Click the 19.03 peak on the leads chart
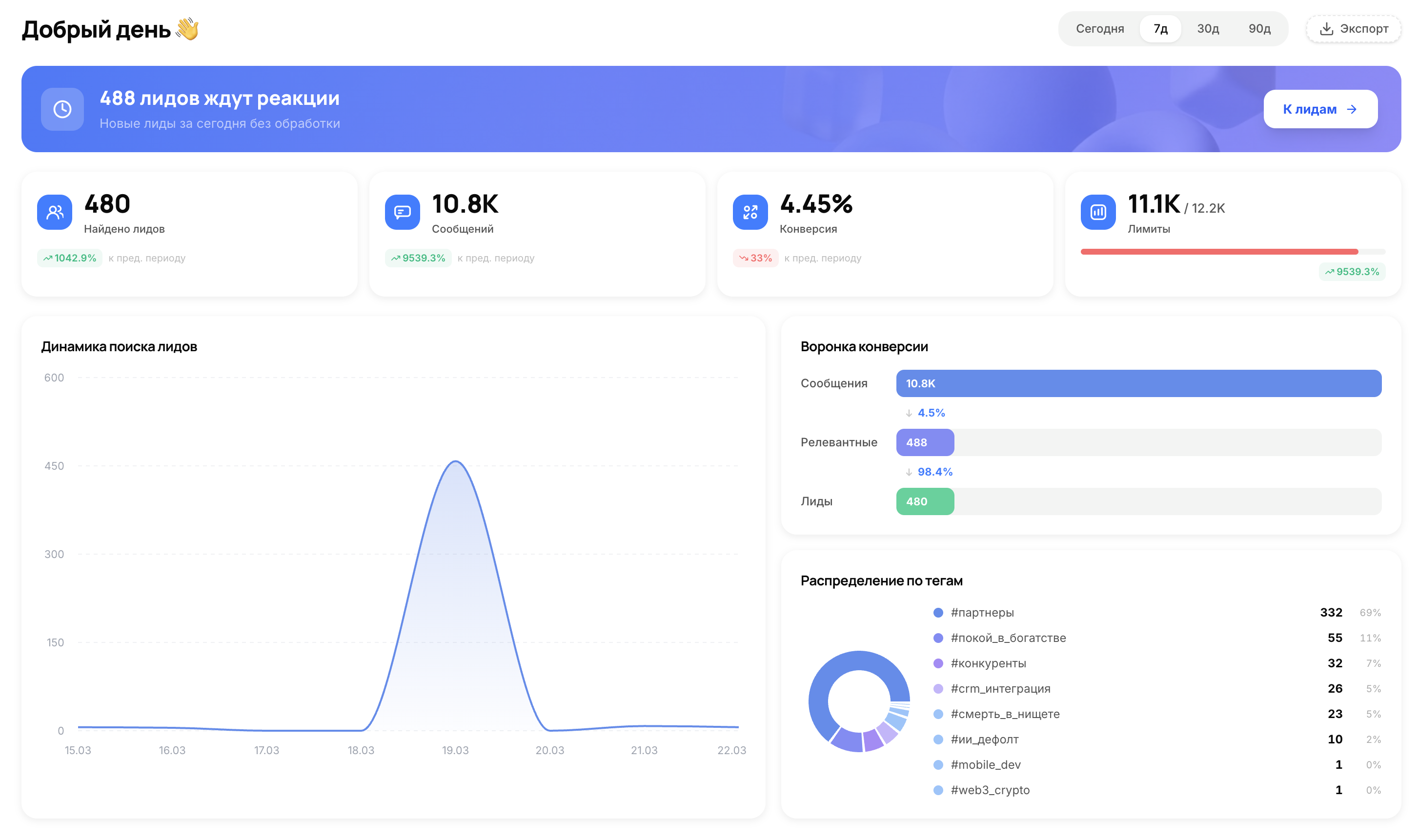Viewport: 1418px width, 840px height. point(456,462)
